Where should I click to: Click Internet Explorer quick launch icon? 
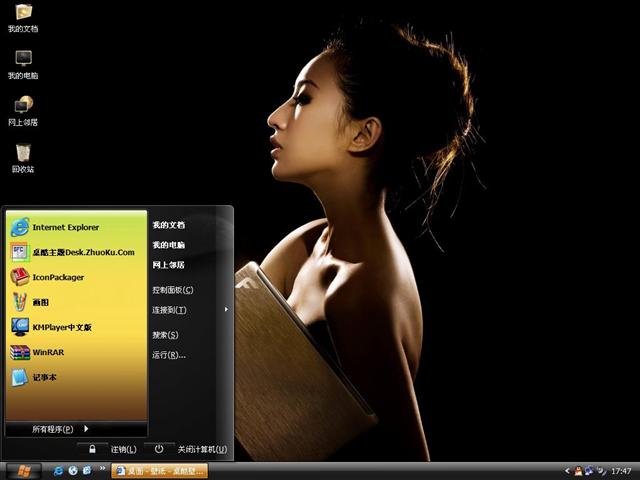(x=58, y=471)
